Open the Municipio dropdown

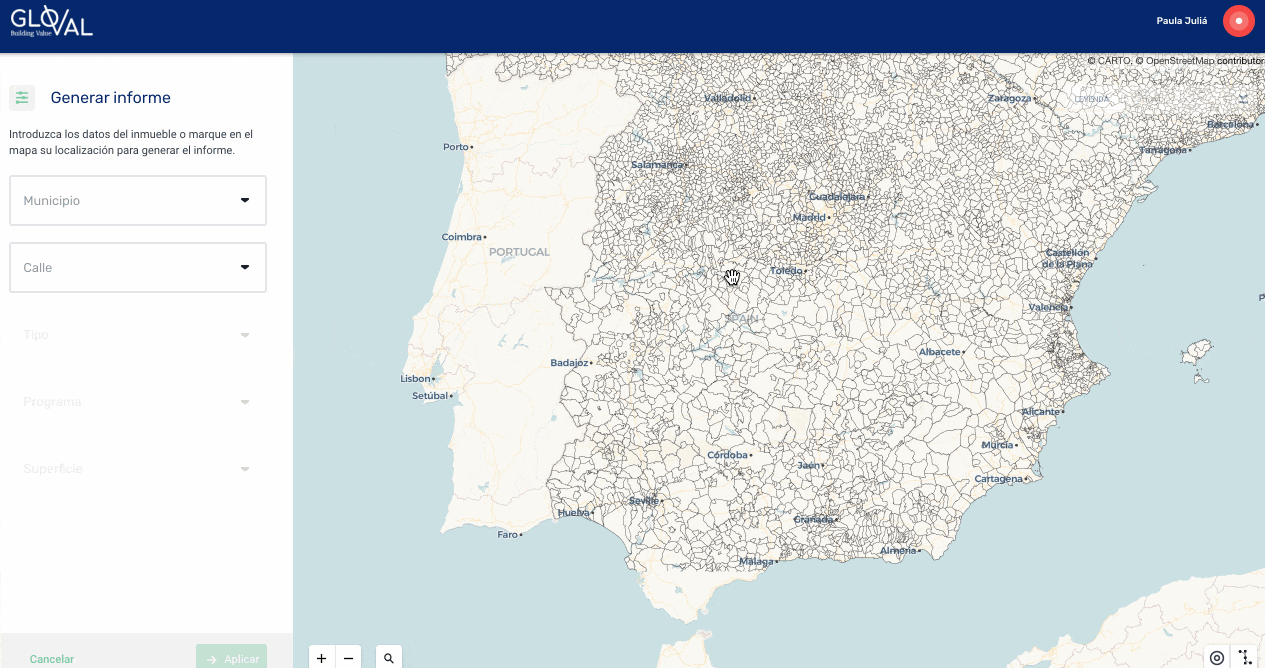244,200
